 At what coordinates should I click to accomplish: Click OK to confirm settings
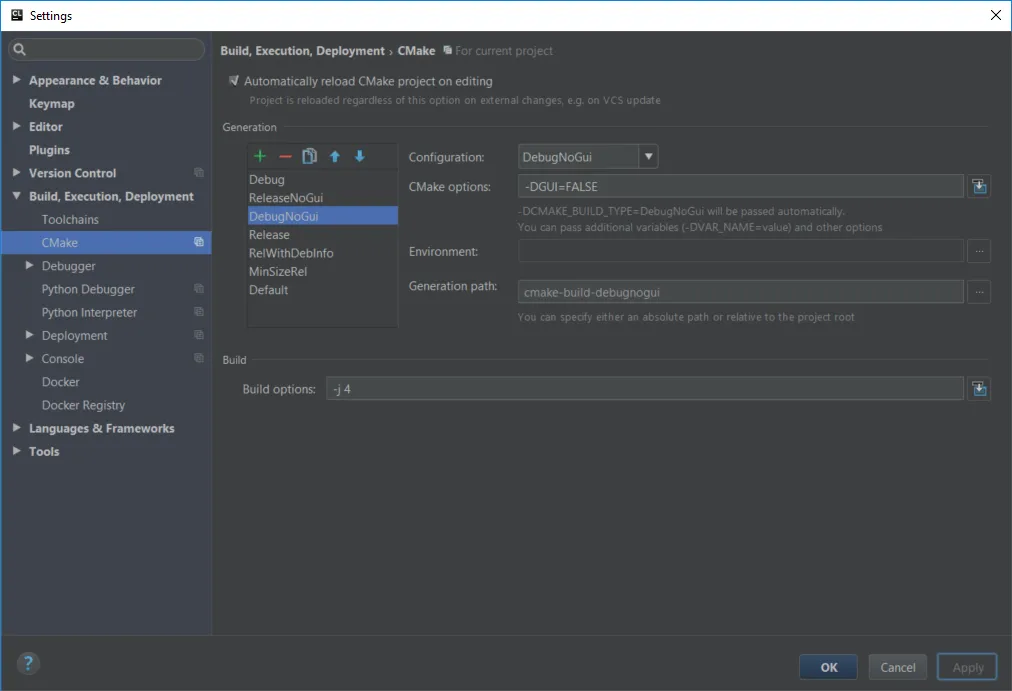(829, 667)
